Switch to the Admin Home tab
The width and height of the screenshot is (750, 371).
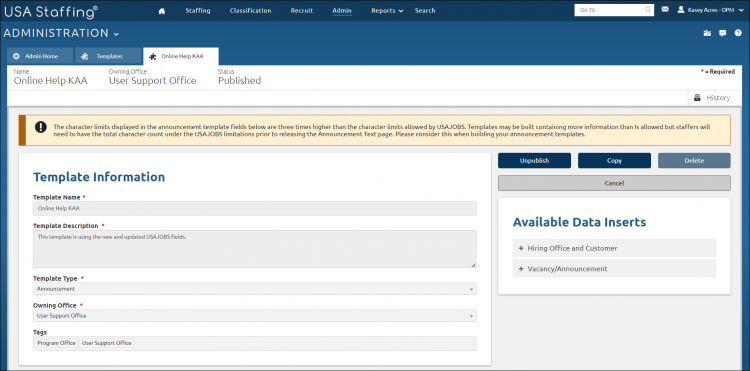click(40, 56)
